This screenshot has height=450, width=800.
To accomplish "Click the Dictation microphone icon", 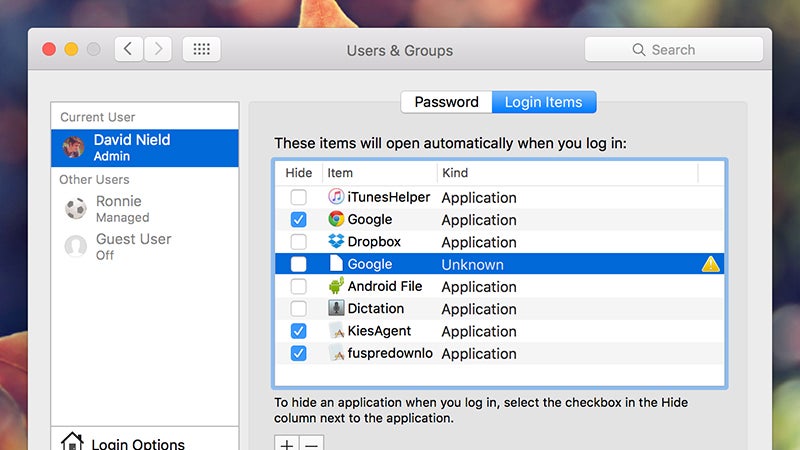I will [x=336, y=308].
